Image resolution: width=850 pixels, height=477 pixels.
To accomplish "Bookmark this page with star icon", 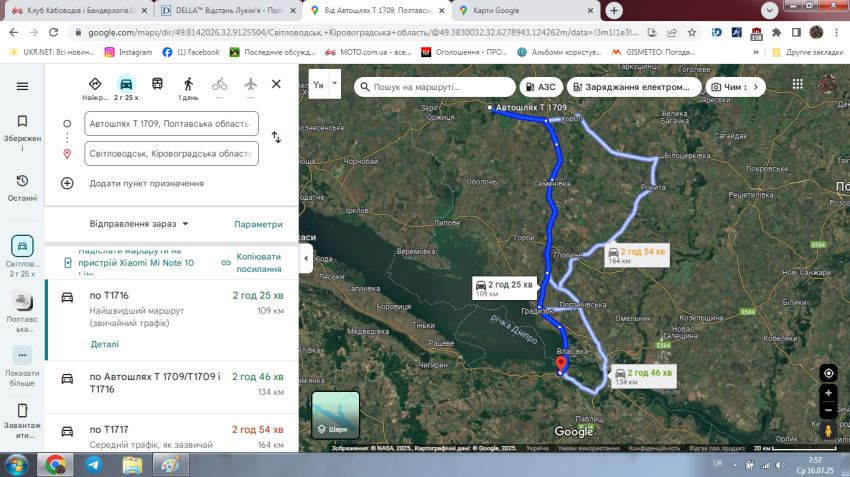I will point(692,33).
